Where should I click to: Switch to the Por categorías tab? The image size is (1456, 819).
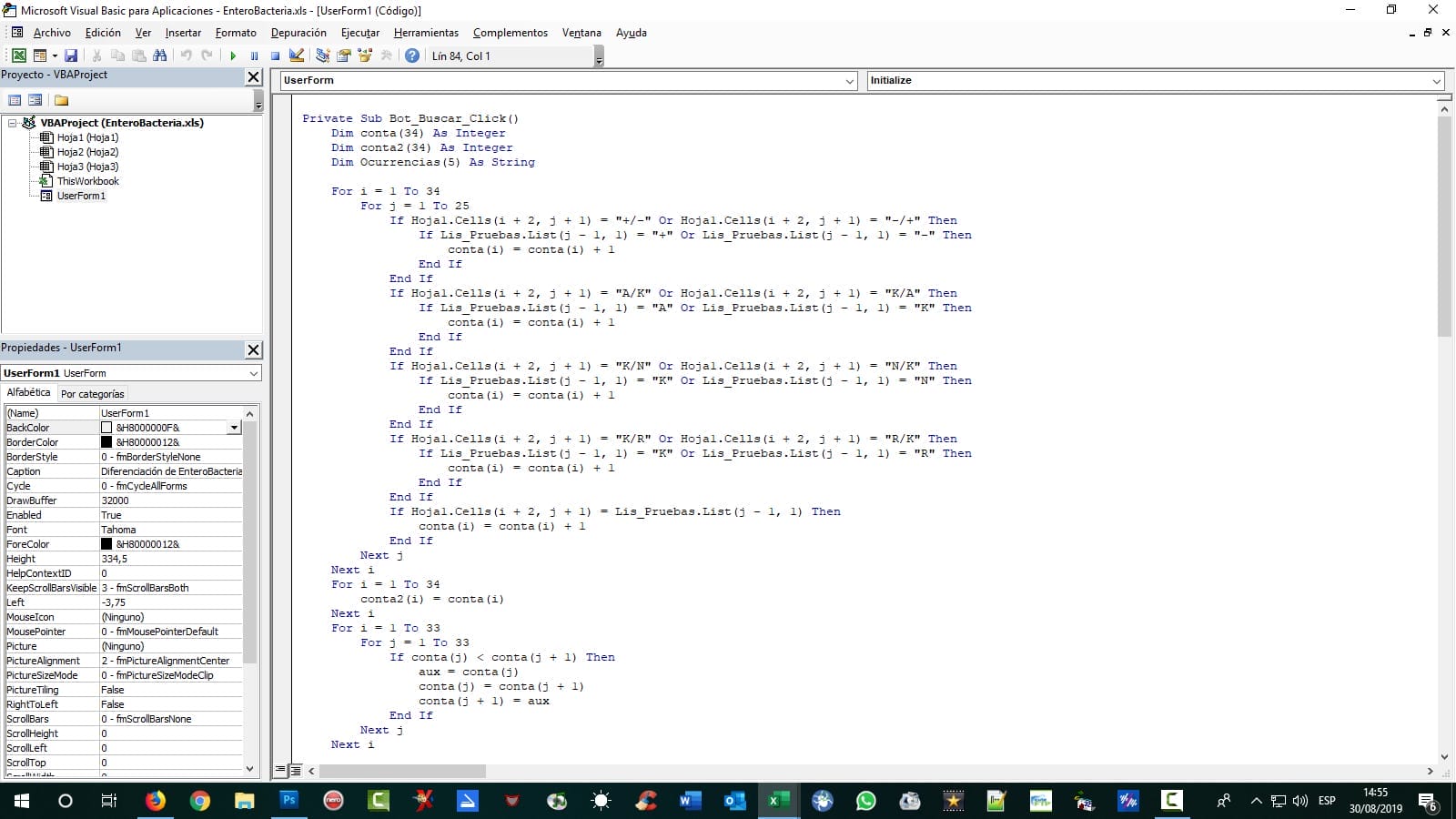coord(92,393)
